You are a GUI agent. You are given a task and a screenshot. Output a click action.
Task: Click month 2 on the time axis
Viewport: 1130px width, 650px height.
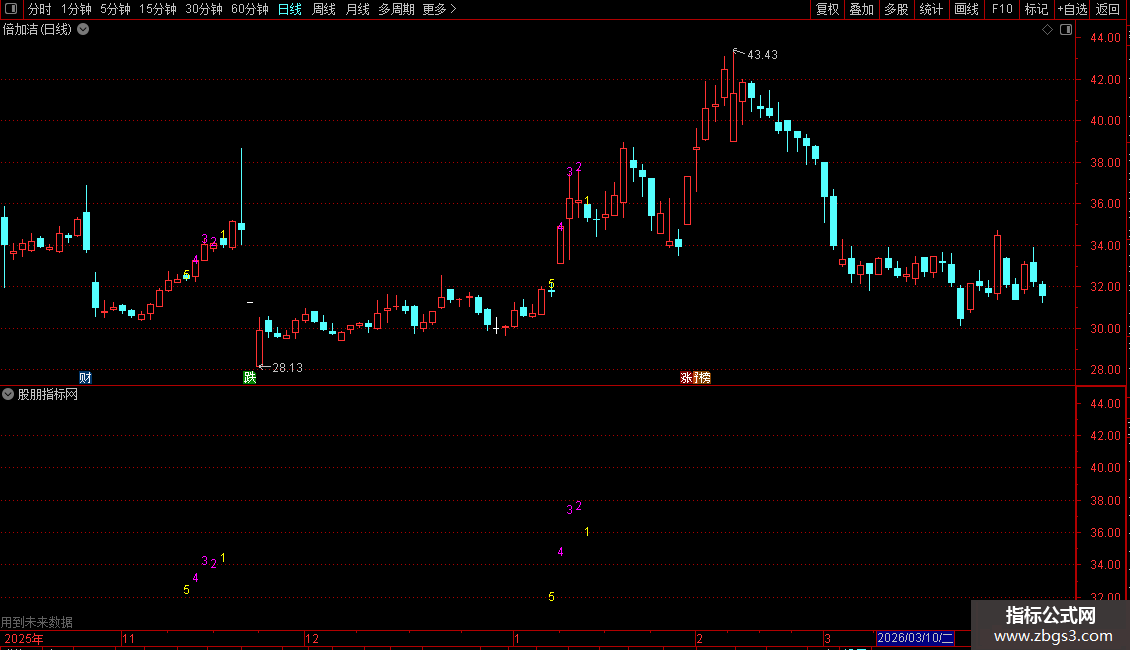(x=699, y=638)
